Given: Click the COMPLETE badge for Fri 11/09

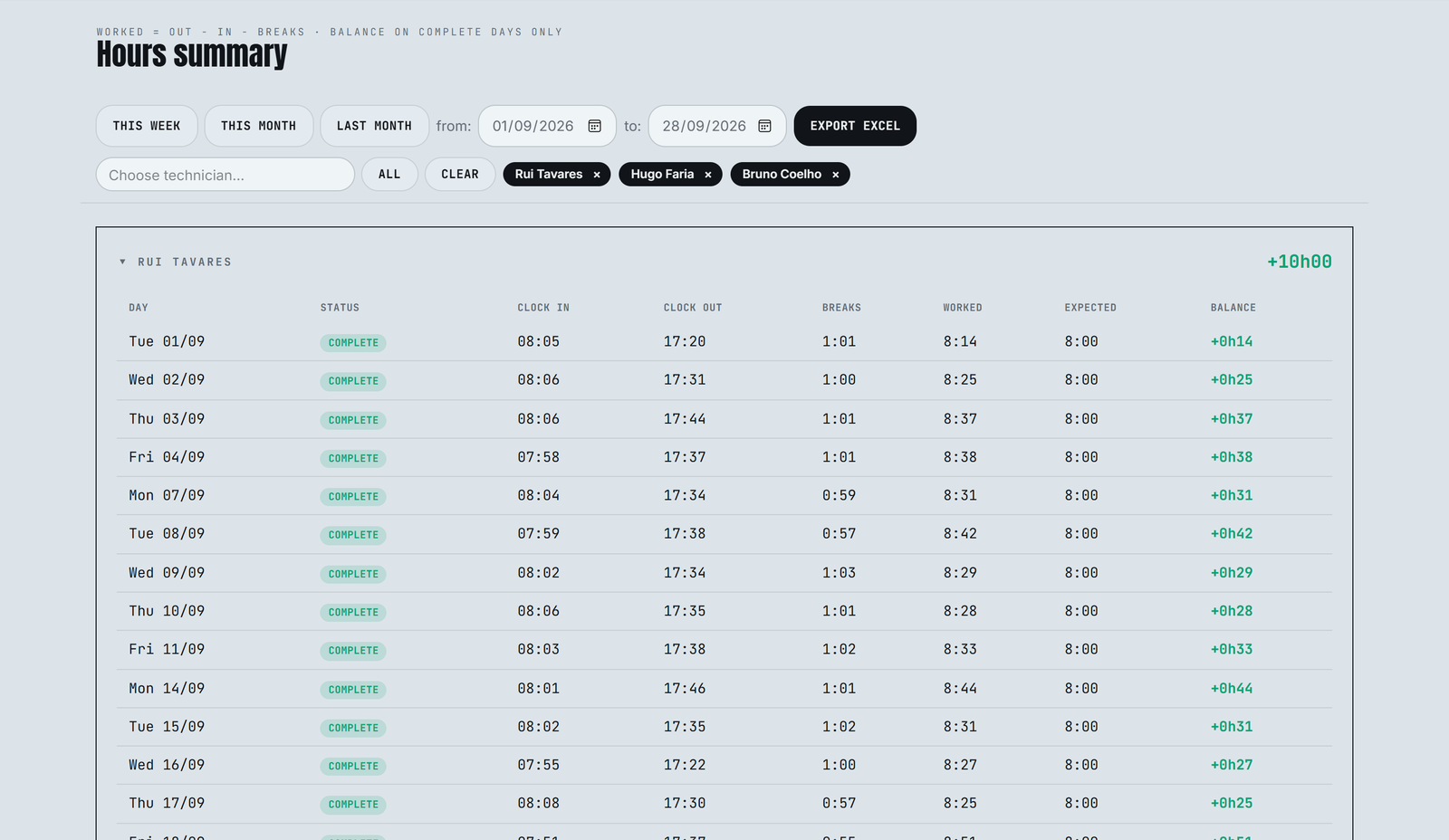Looking at the screenshot, I should click(353, 651).
